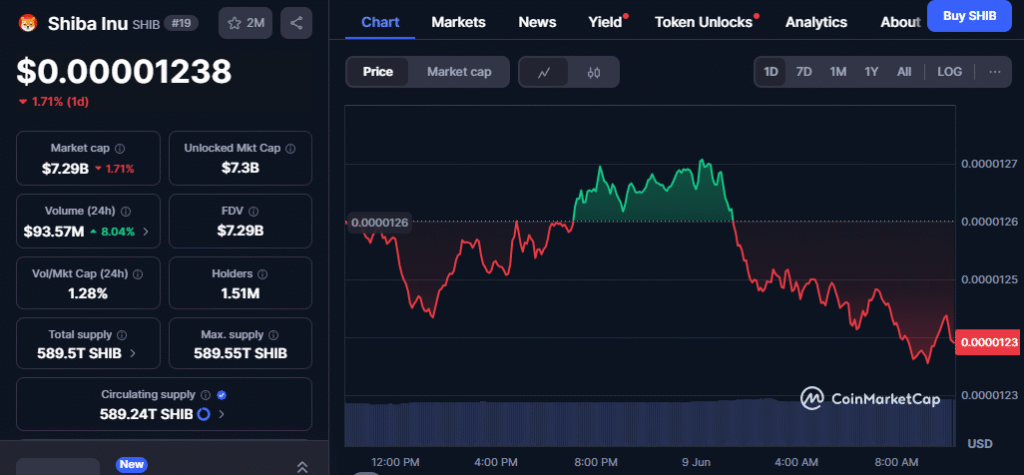Viewport: 1024px width, 475px height.
Task: Click the 9 Jun date axis label
Action: (x=696, y=463)
